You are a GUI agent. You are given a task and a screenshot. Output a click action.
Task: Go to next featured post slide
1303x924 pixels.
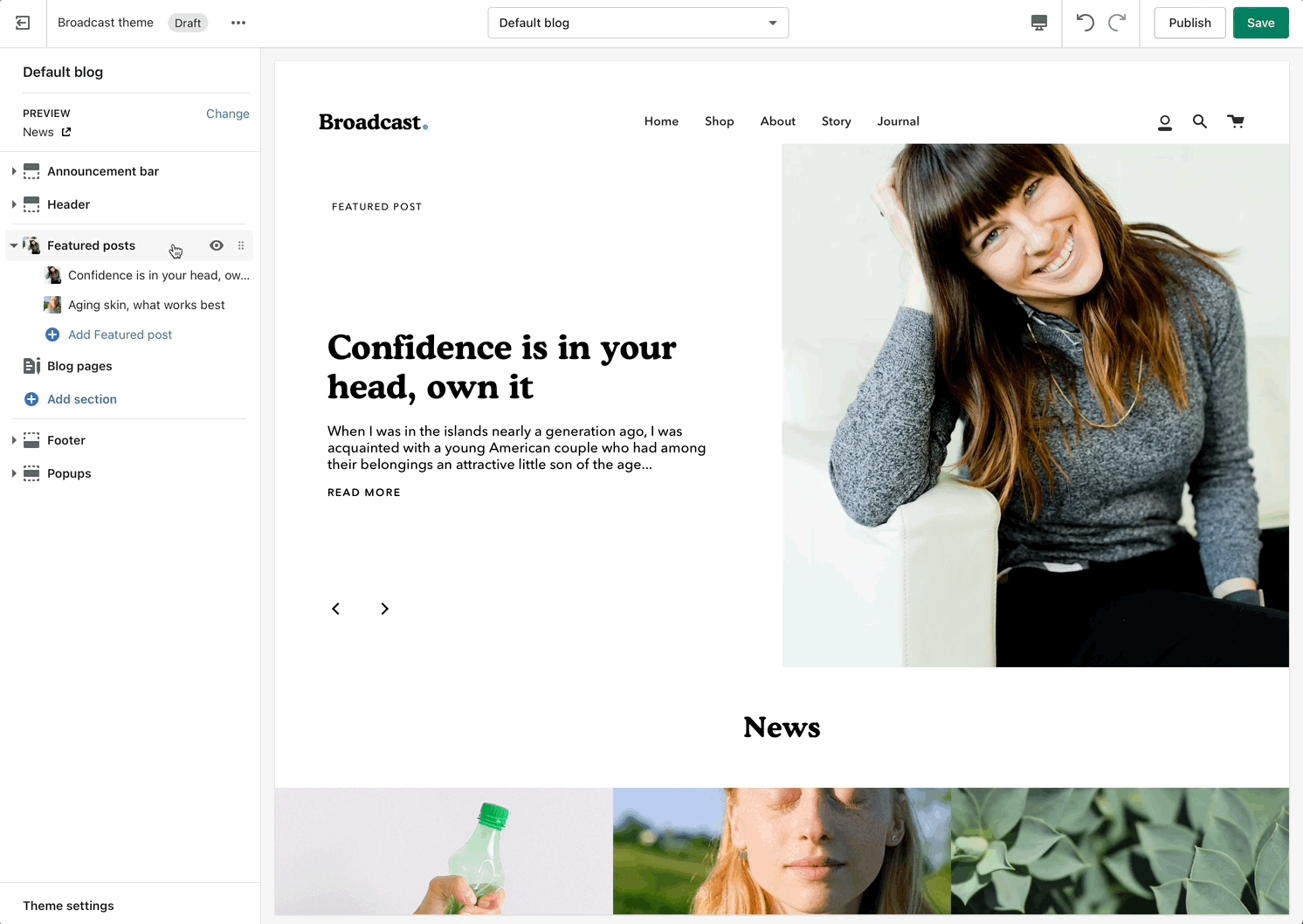point(384,609)
